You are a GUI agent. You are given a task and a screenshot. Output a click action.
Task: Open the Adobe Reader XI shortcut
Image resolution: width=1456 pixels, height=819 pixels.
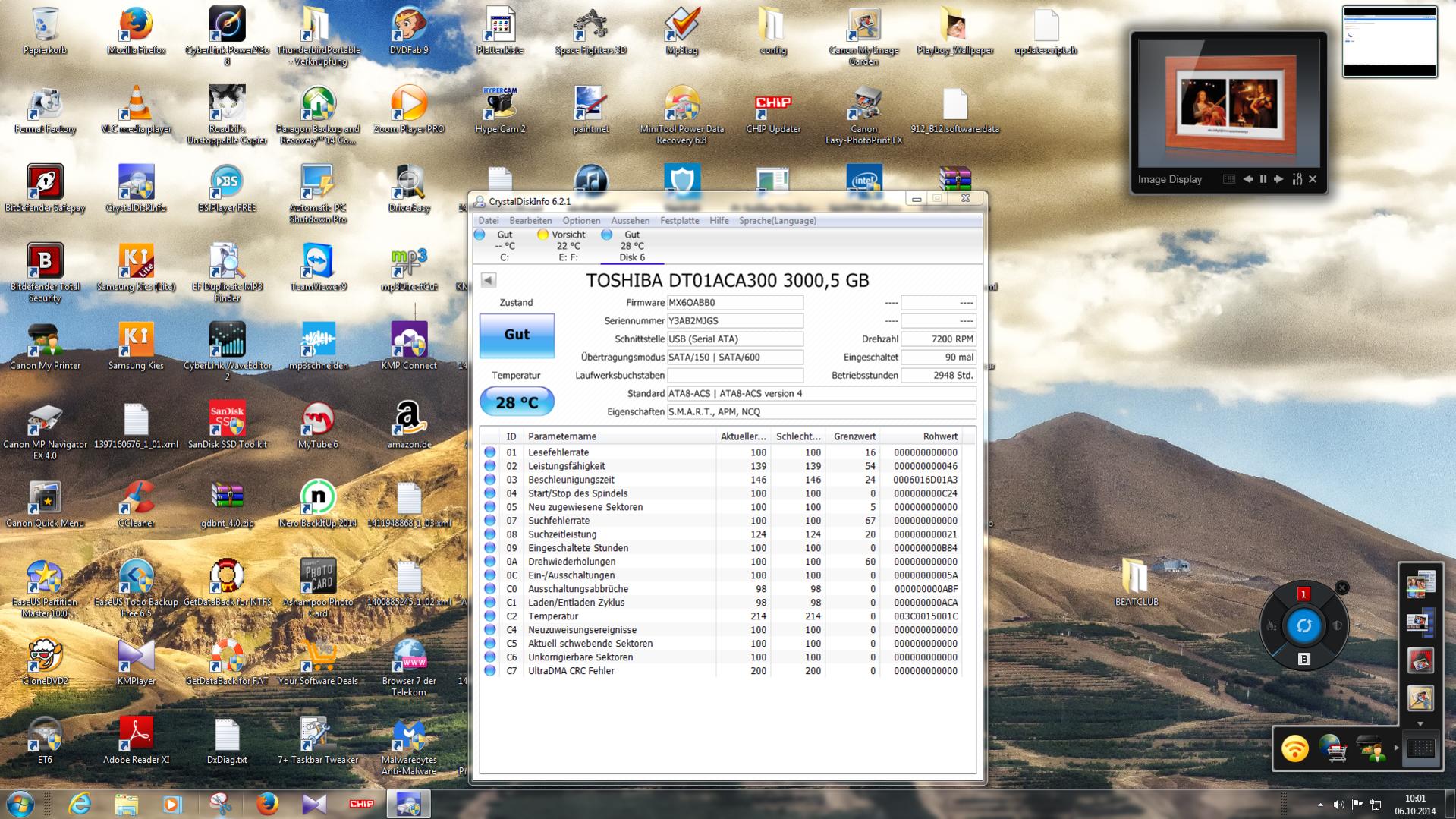tap(137, 740)
